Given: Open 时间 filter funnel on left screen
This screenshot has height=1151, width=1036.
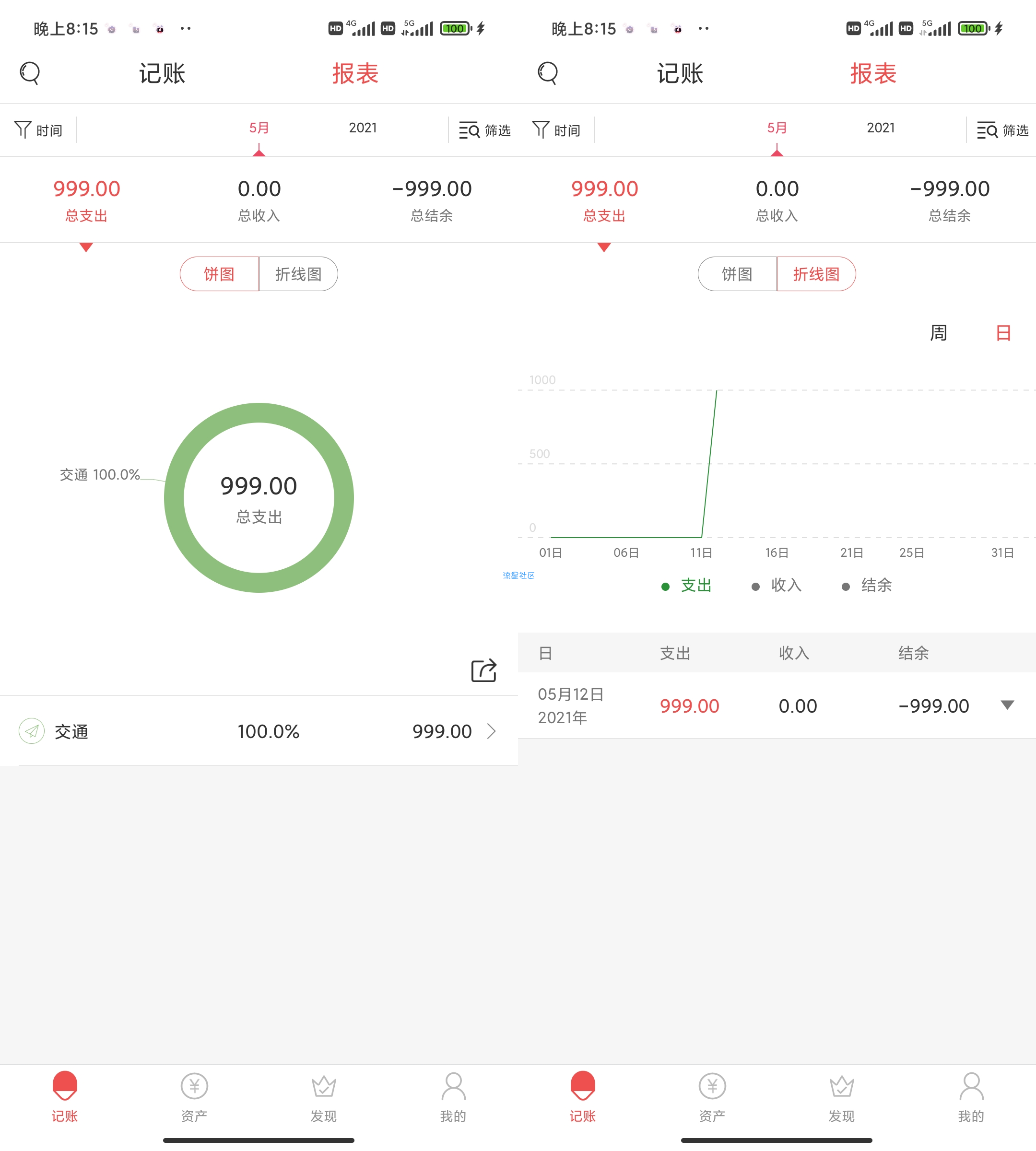Looking at the screenshot, I should 38,130.
